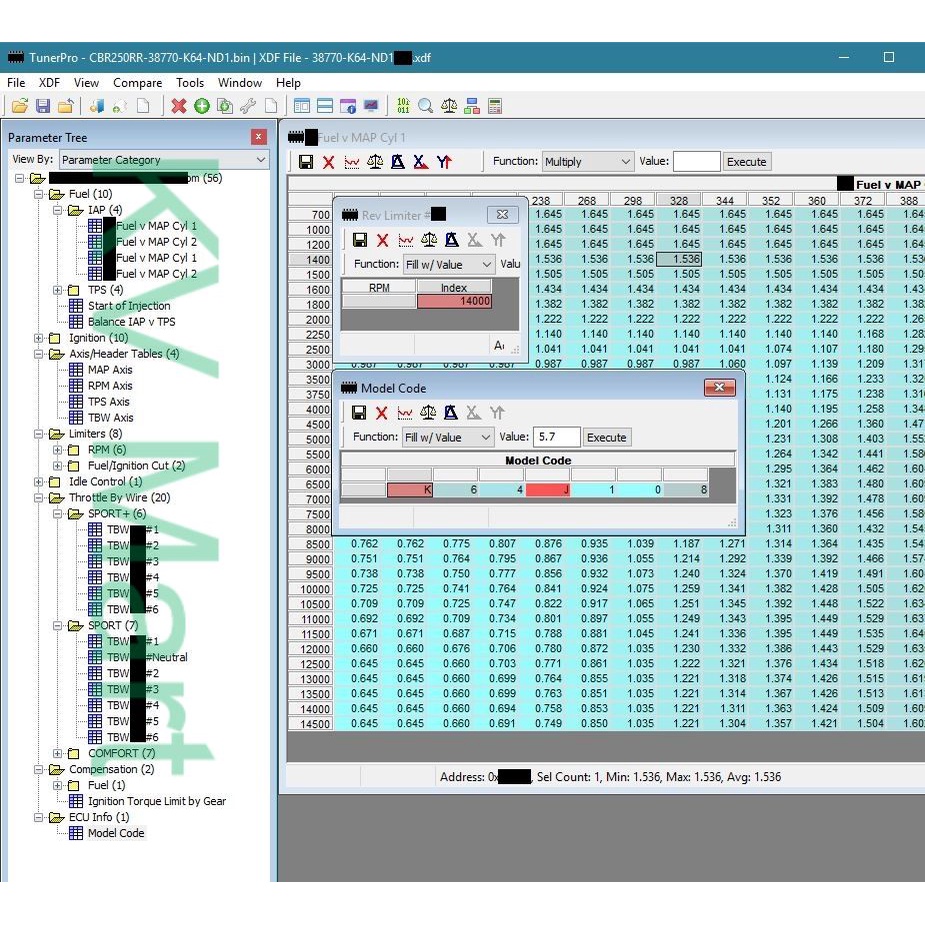This screenshot has height=925, width=925.
Task: Click the balance scales icon in main toolbar
Action: pos(449,106)
